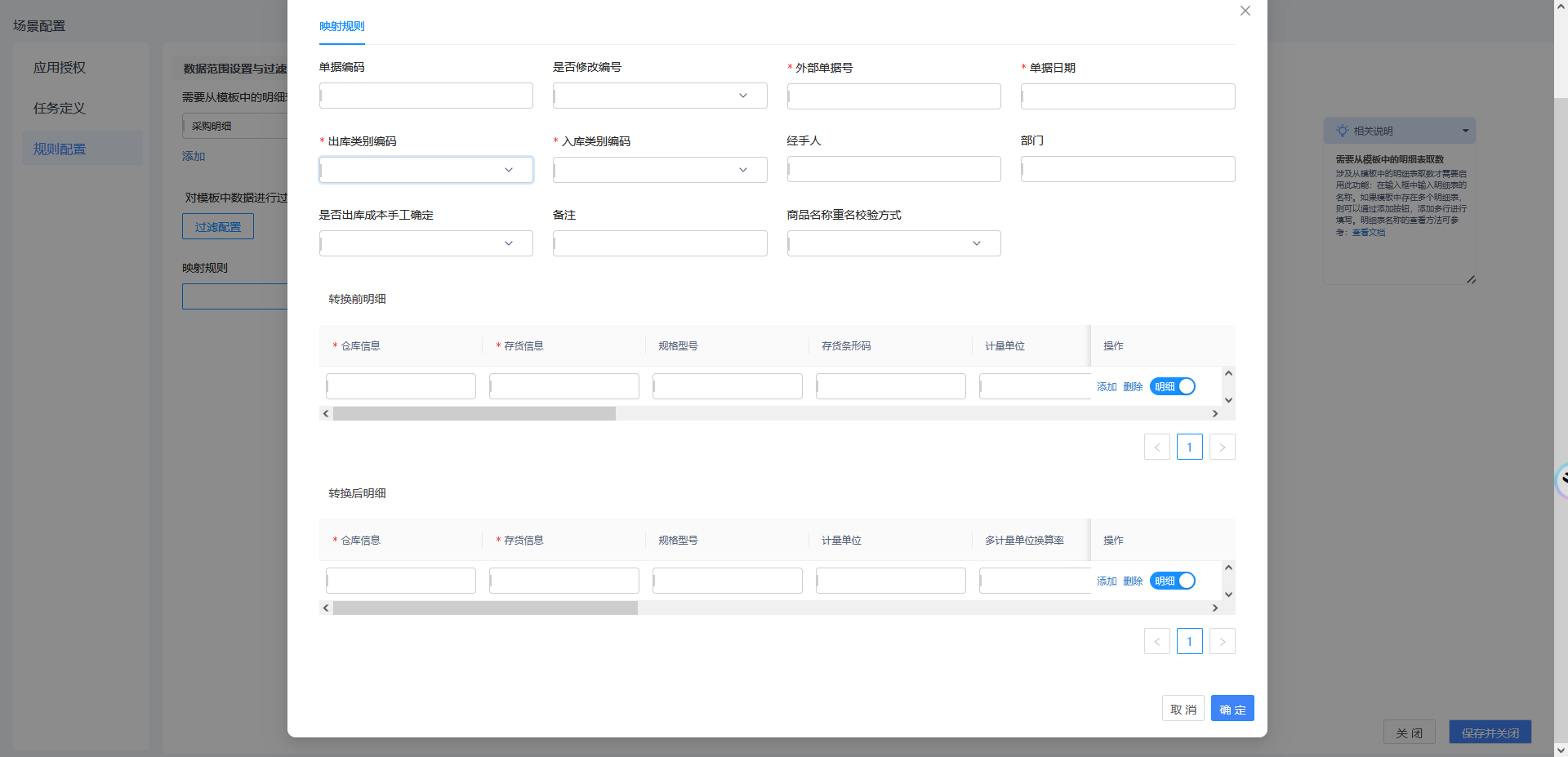Click 多计量单位换算率 input in 转换后明细 table
1568x757 pixels.
pyautogui.click(x=1035, y=581)
